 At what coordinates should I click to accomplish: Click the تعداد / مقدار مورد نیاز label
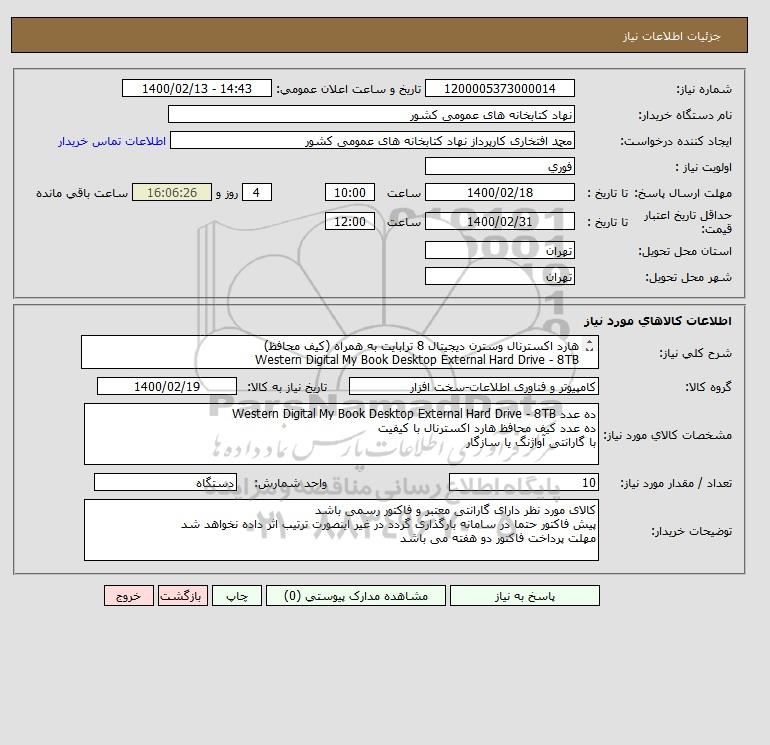pos(676,483)
